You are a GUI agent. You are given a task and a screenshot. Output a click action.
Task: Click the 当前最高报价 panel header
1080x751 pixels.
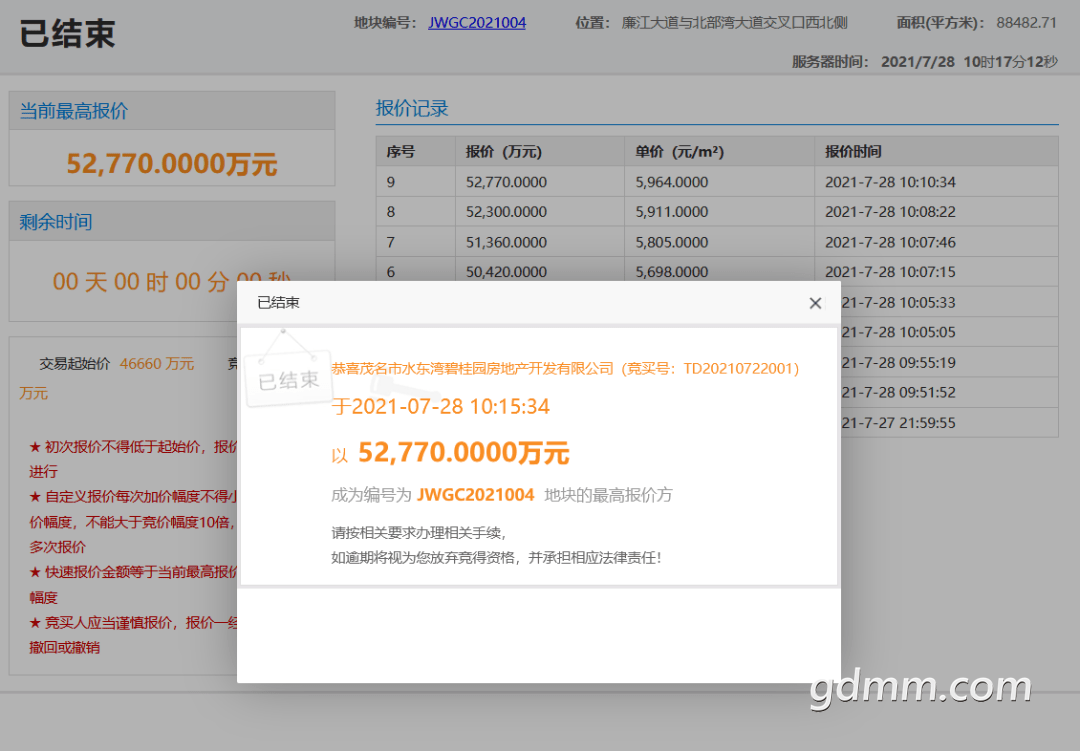click(172, 111)
